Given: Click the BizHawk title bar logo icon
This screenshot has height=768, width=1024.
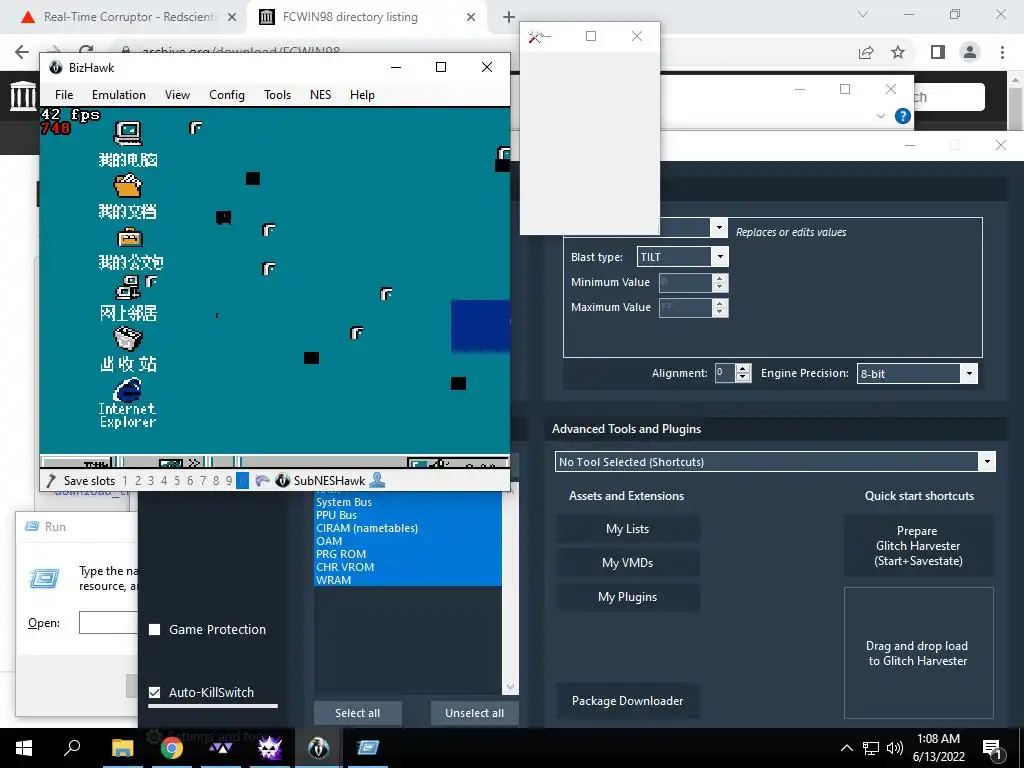Looking at the screenshot, I should [x=56, y=67].
